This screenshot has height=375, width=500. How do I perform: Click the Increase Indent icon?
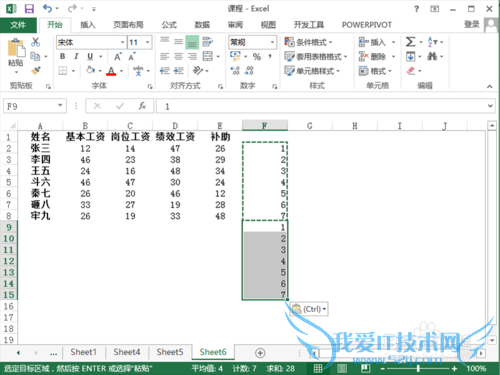coord(178,71)
